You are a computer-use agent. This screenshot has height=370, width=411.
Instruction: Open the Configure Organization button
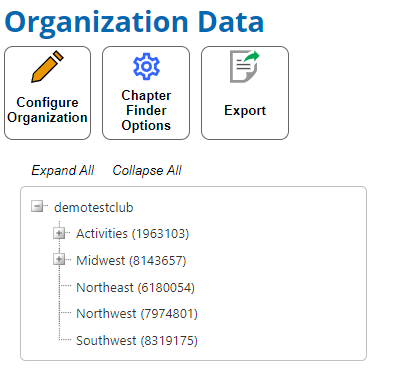click(x=47, y=93)
